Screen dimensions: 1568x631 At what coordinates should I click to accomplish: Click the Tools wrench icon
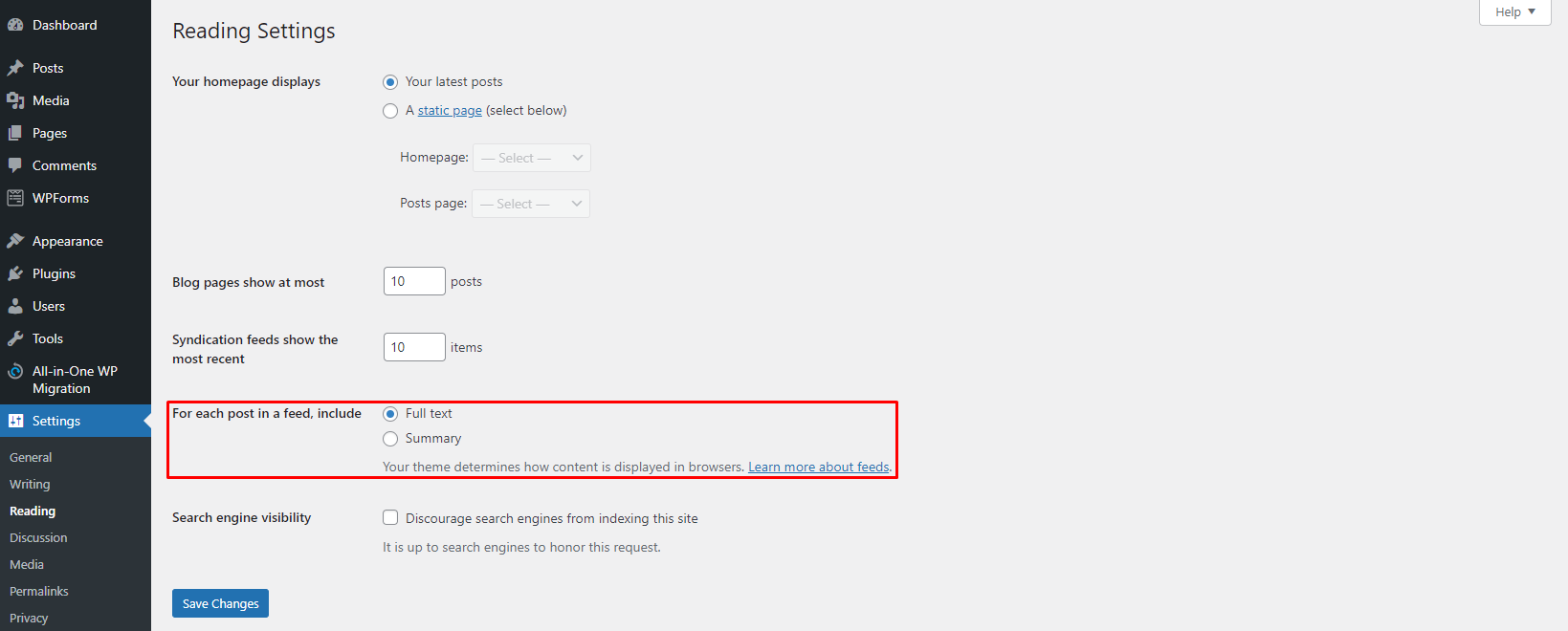click(15, 338)
